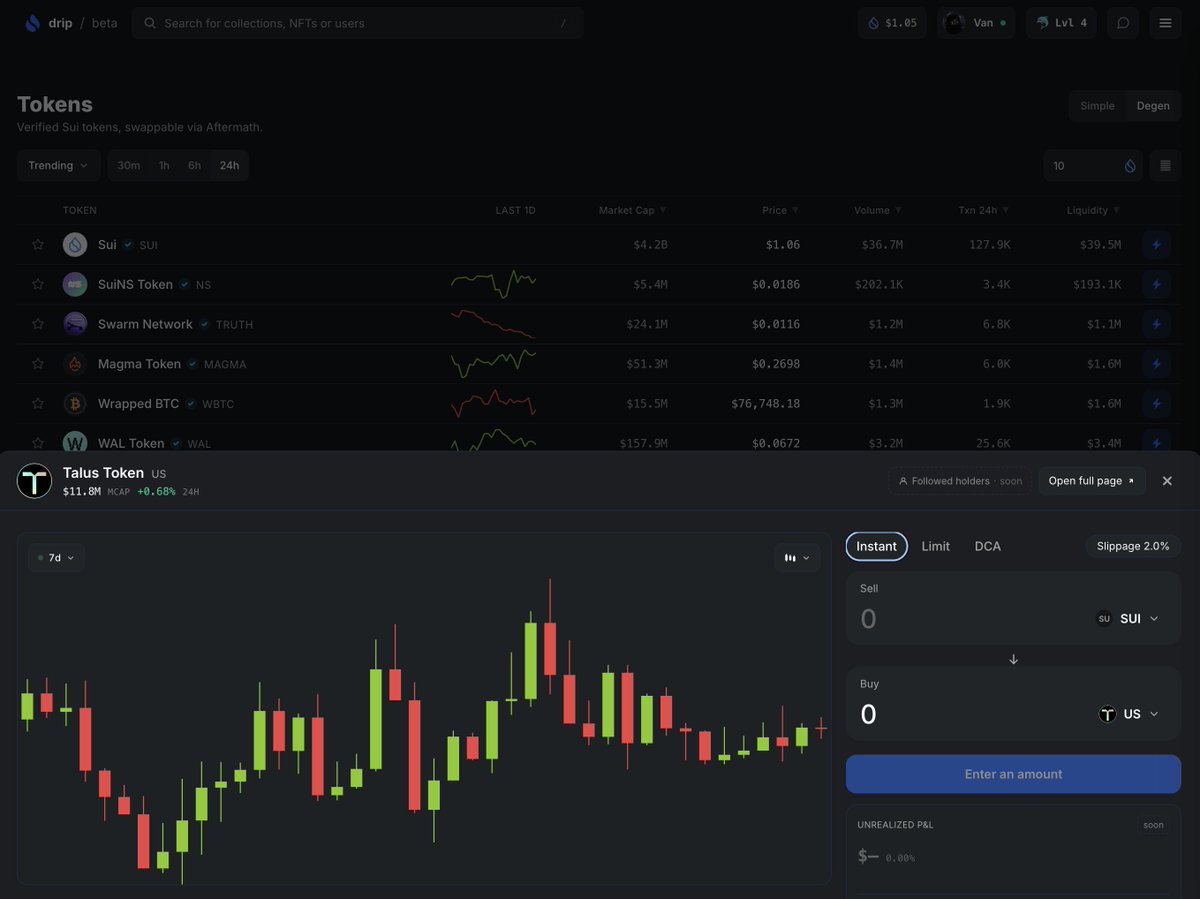Click the Swarm Network token name
Viewport: 1200px width, 899px height.
(x=145, y=324)
